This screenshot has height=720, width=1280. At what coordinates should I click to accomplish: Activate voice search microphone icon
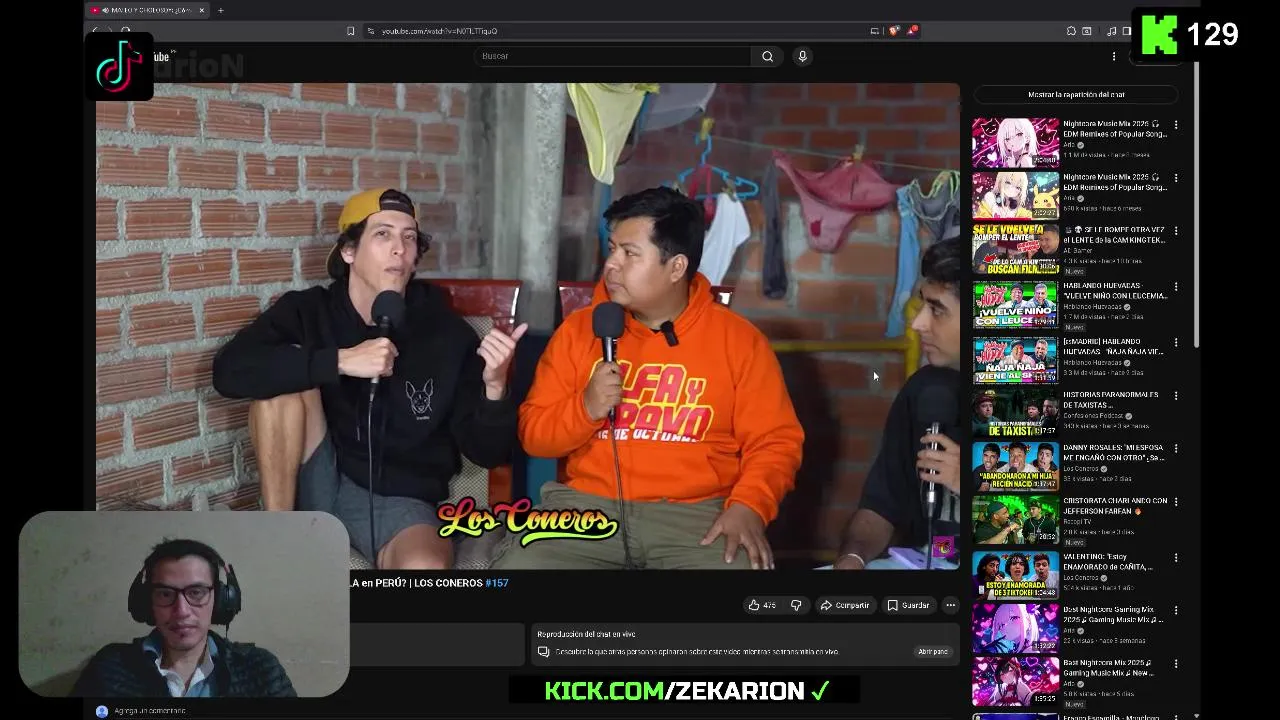pos(802,56)
